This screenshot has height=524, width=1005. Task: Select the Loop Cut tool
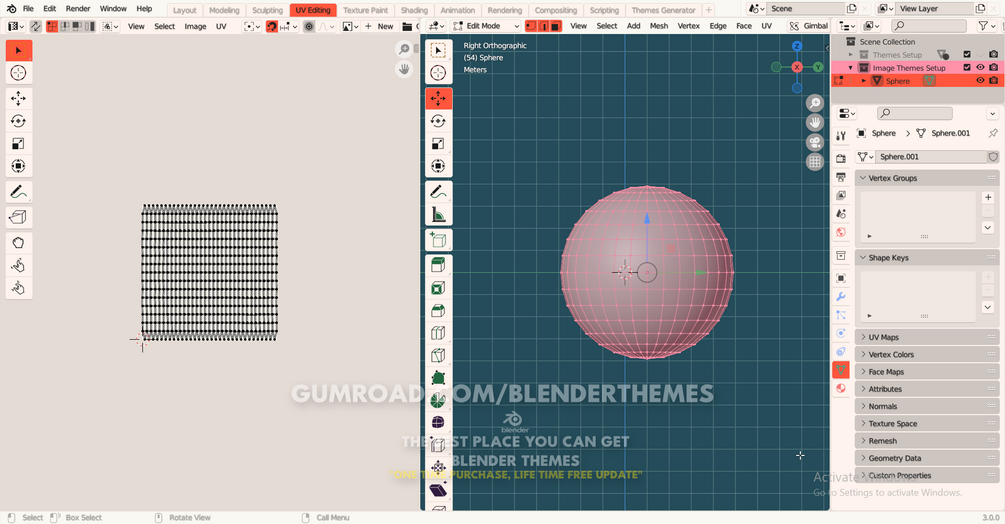pos(438,333)
